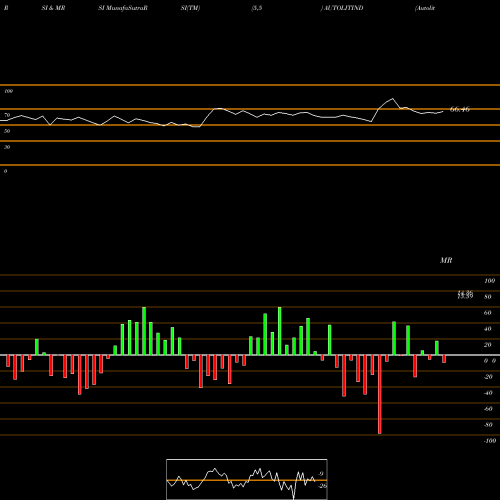Viewport: 500px width, 500px height.
Task: Click the SI(TM) header text
Action: point(190,8)
